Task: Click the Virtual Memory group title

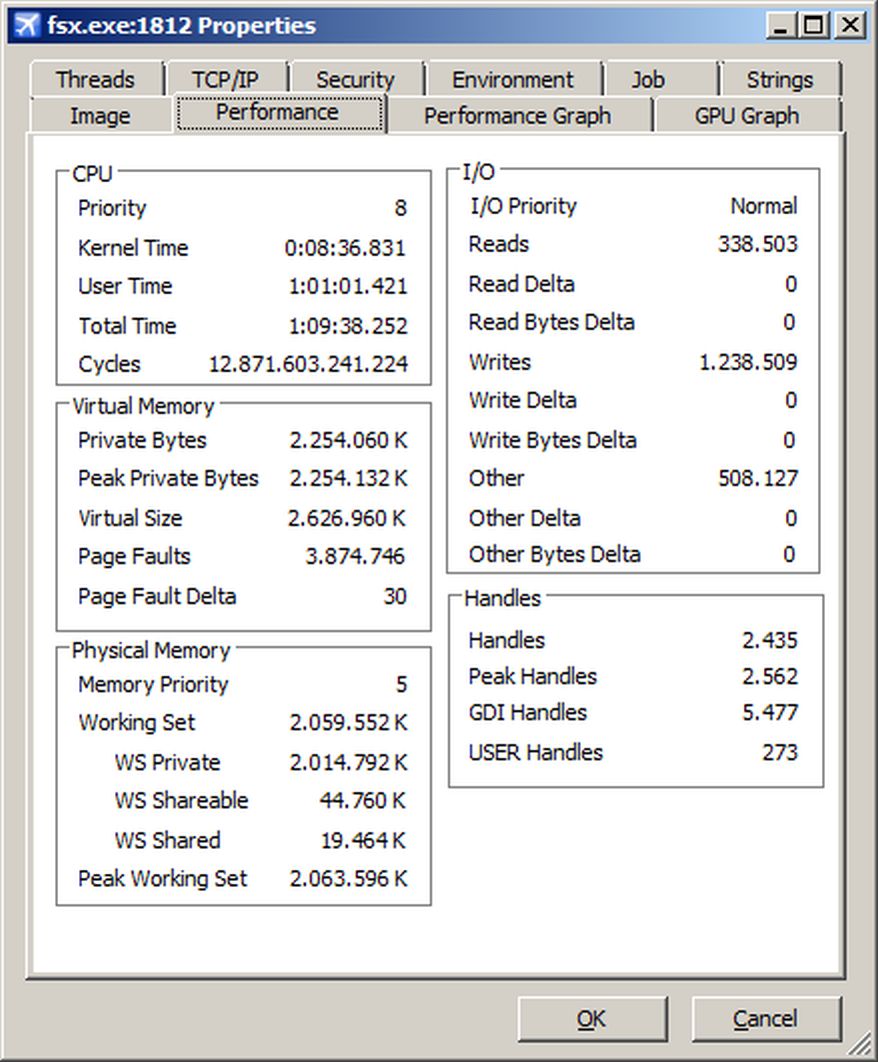Action: point(143,406)
